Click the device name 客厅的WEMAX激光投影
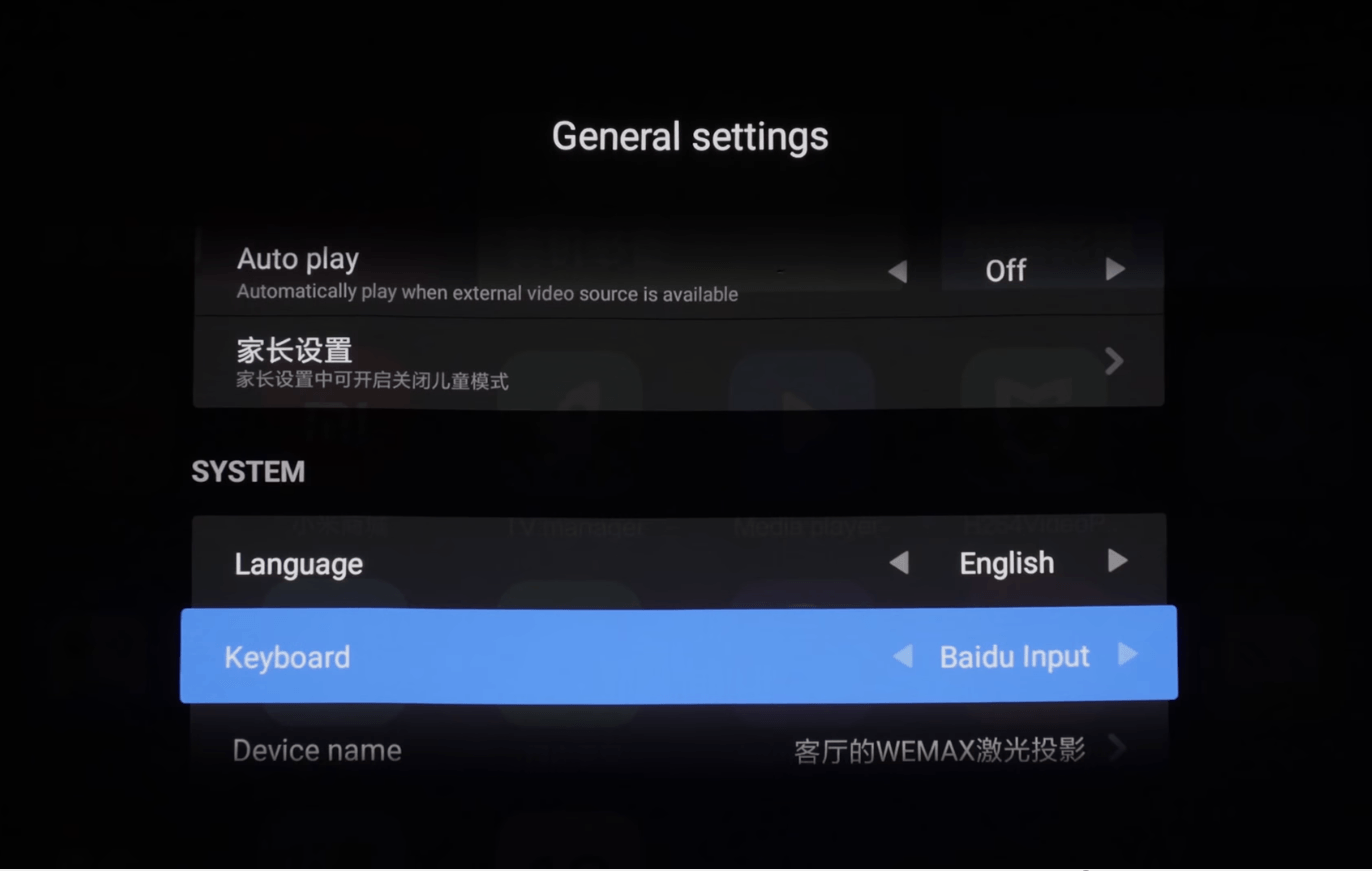Screen dimensions: 1372x871 (939, 750)
